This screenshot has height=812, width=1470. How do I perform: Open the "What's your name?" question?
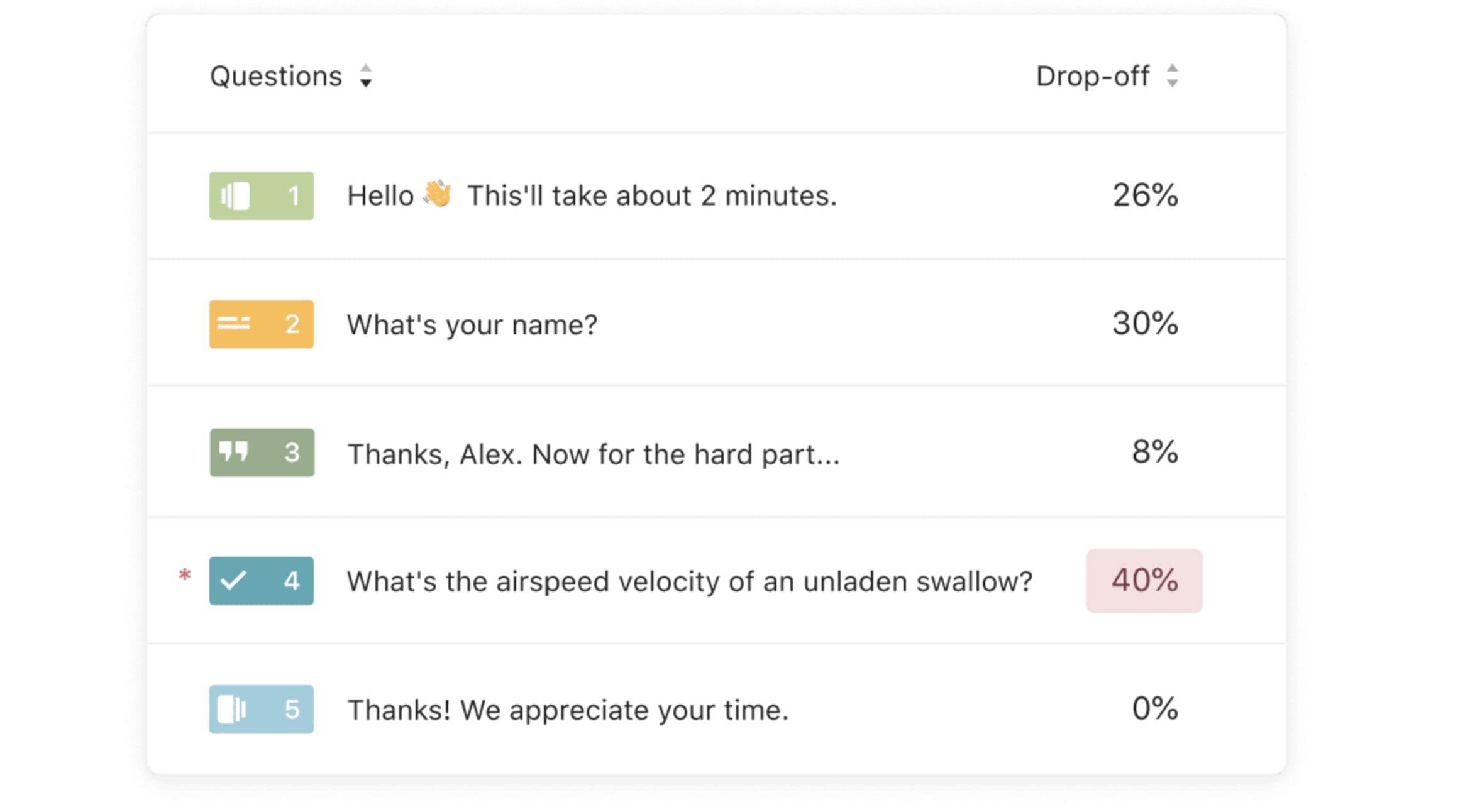click(x=472, y=325)
